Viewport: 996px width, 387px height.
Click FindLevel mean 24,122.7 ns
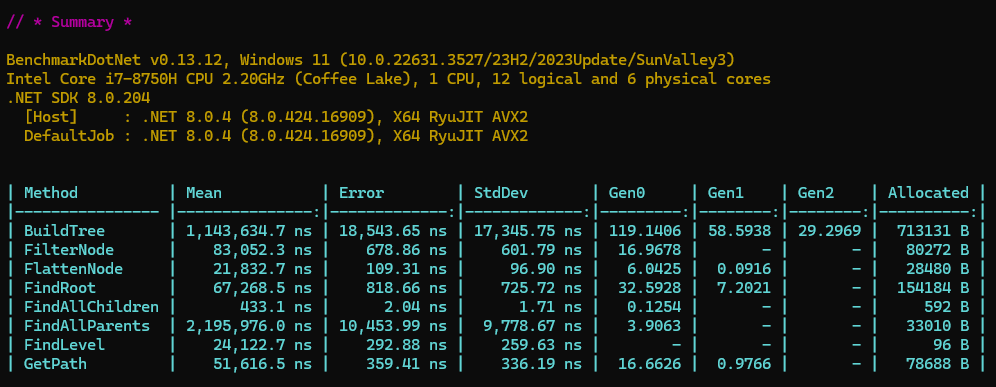click(262, 345)
